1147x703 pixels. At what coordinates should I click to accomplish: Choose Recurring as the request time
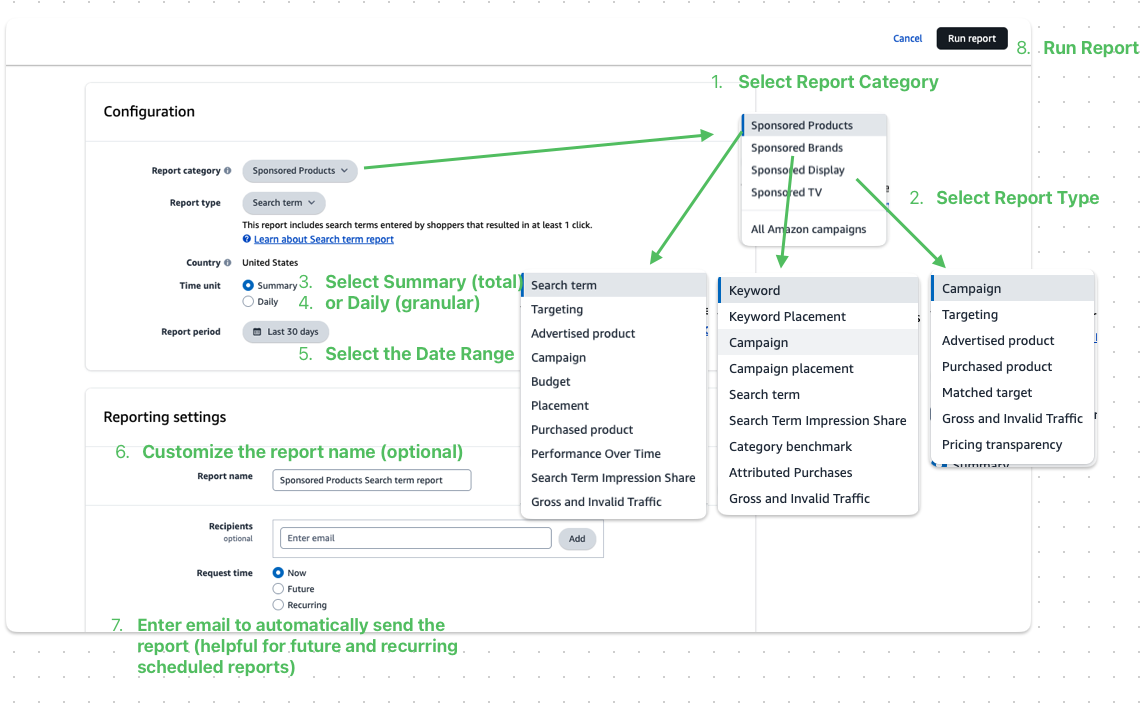pos(278,605)
